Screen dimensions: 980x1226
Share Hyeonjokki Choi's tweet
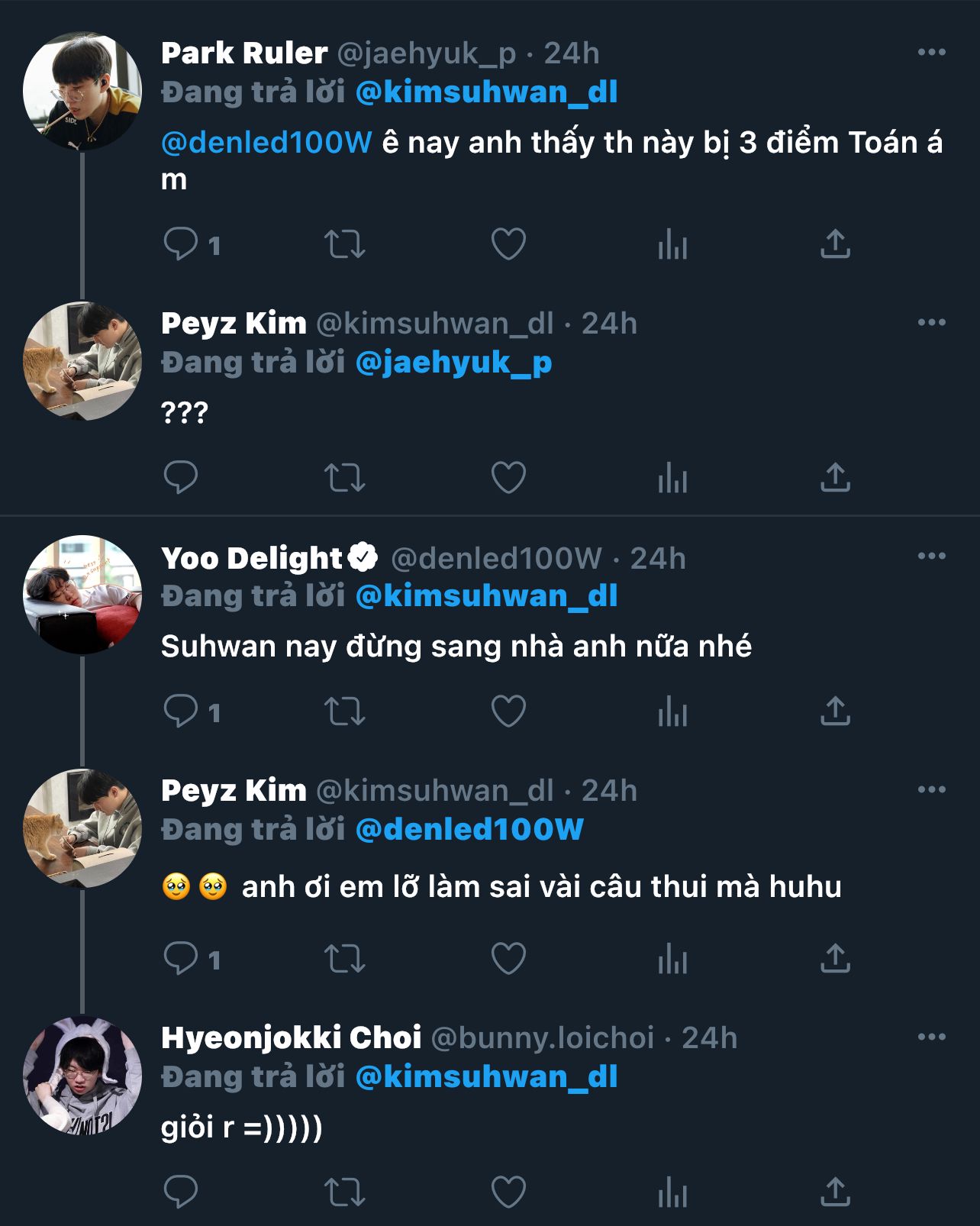835,1192
